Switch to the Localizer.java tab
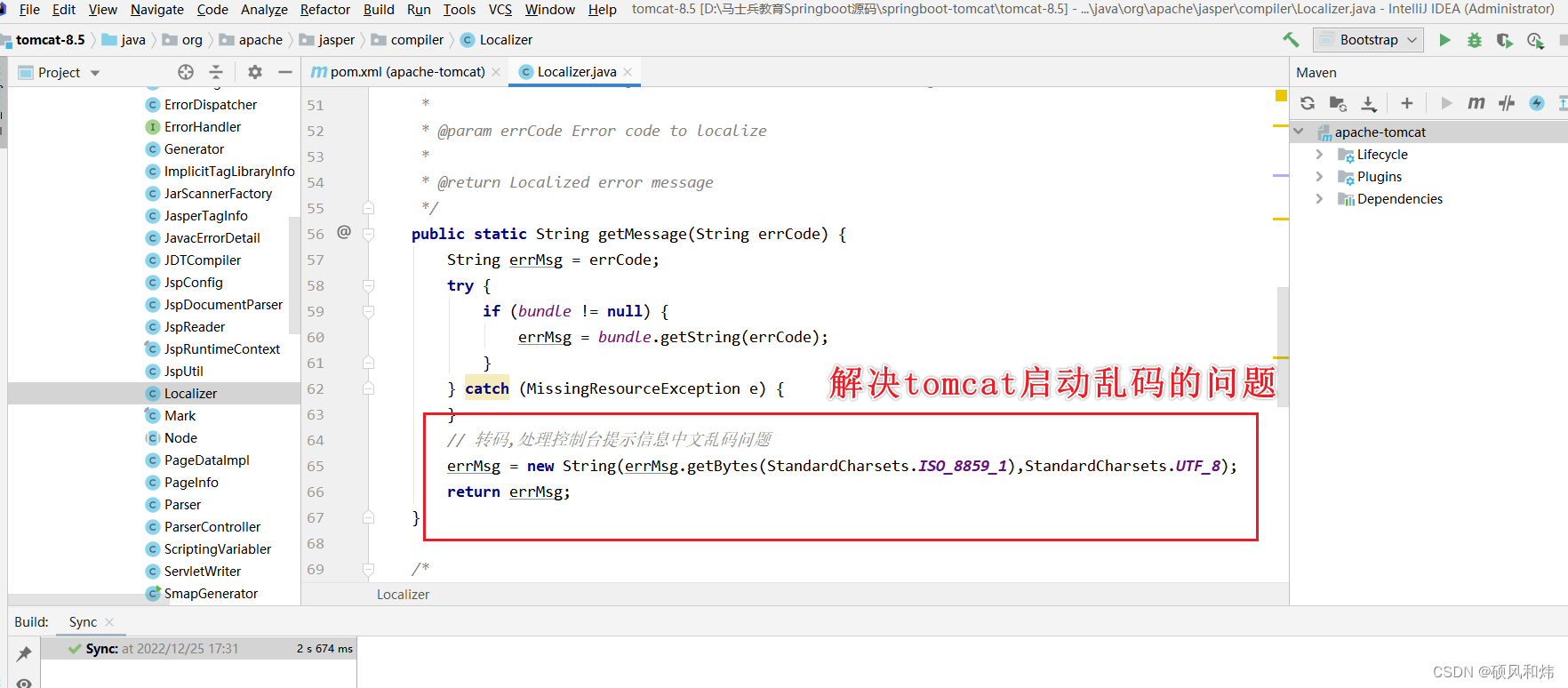Screen dimensions: 1568x688 (575, 72)
